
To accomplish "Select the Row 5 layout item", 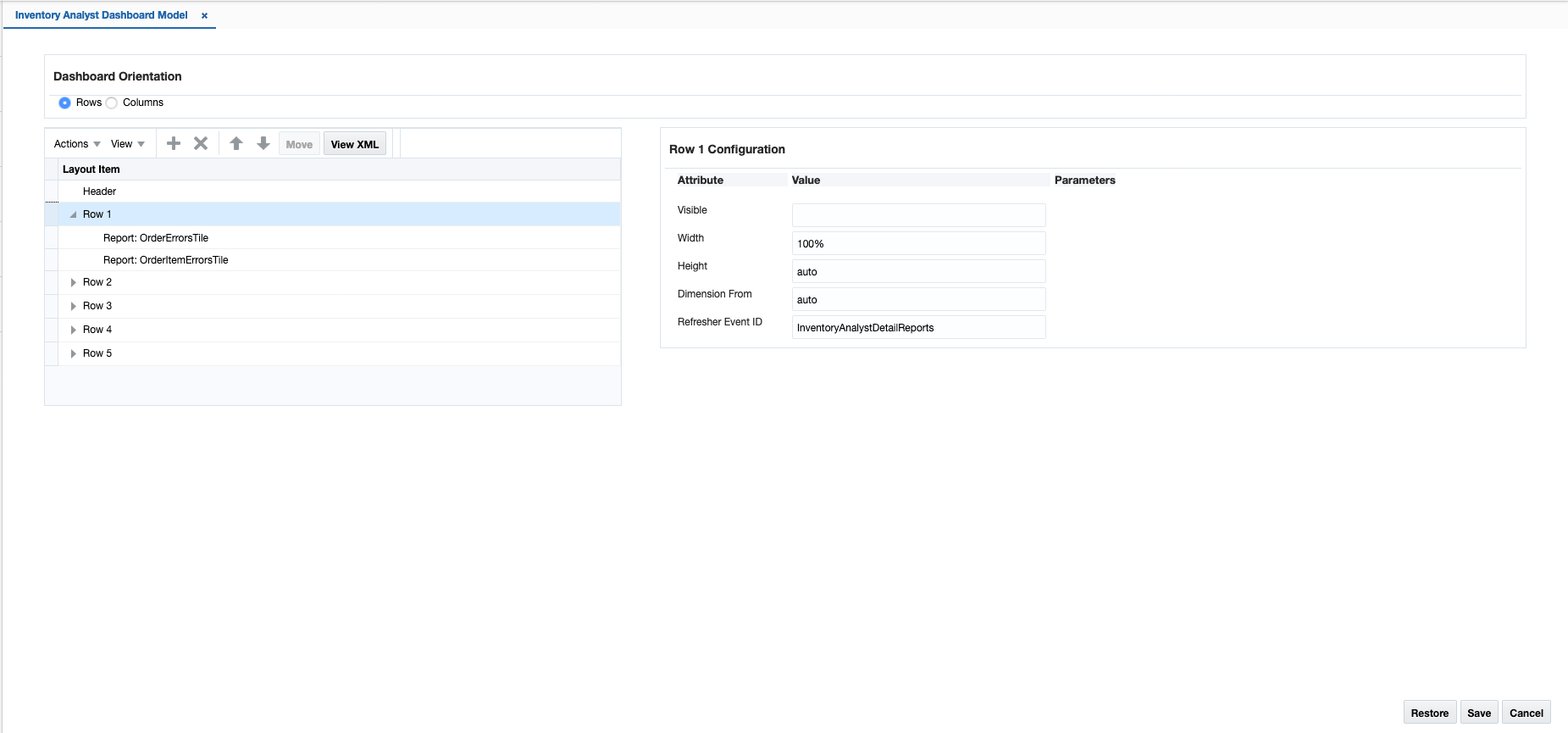I will [x=339, y=353].
